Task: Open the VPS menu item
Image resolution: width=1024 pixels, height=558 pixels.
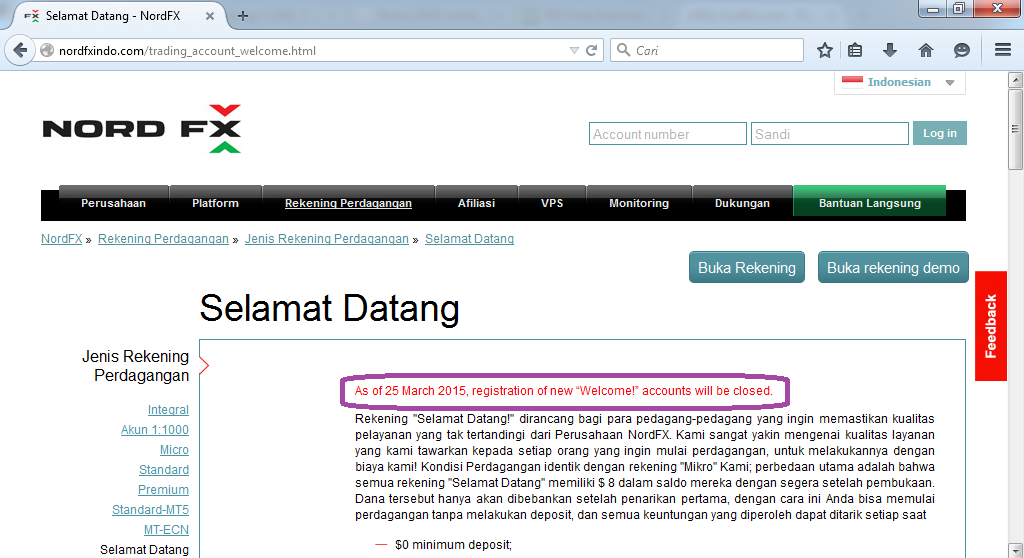Action: coord(552,203)
